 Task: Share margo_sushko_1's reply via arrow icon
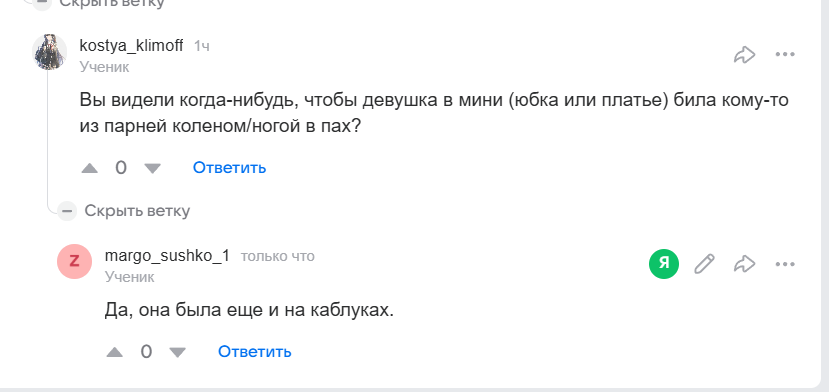[744, 263]
